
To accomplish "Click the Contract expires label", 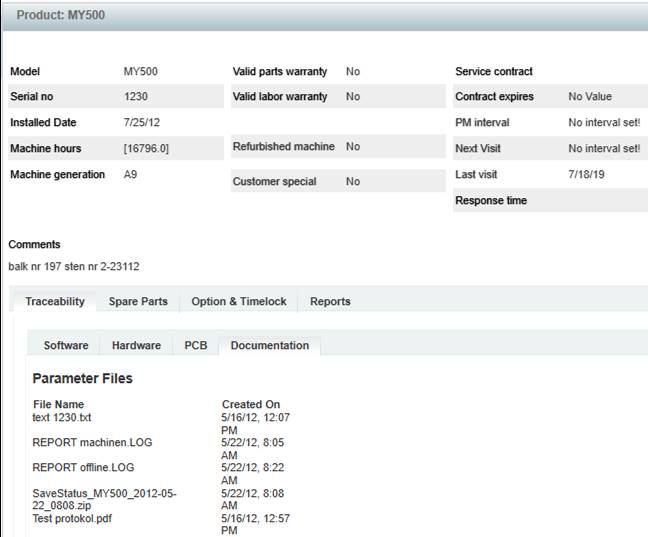I will 494,96.
